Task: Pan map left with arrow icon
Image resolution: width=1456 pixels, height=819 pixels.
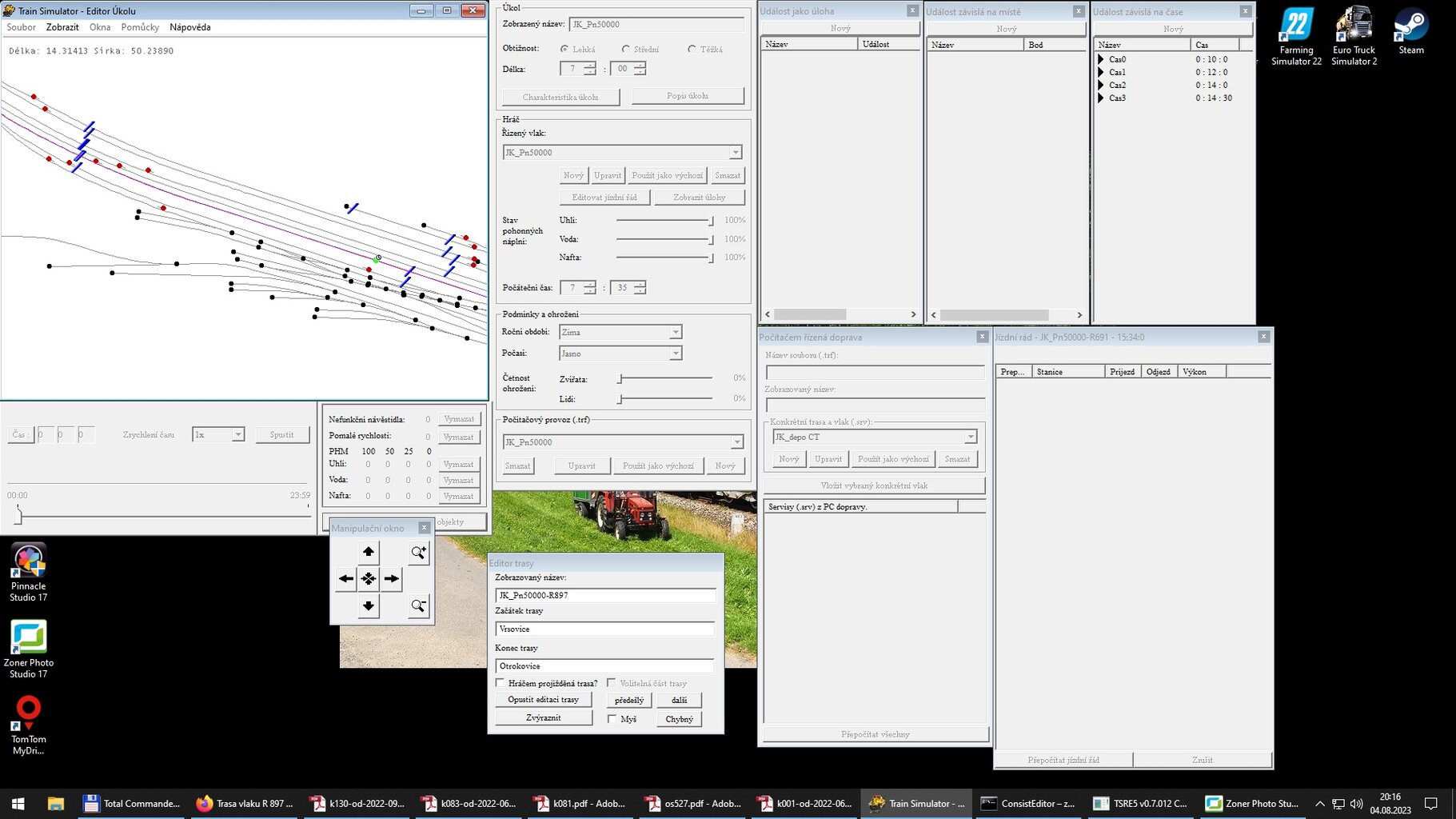Action: click(345, 578)
